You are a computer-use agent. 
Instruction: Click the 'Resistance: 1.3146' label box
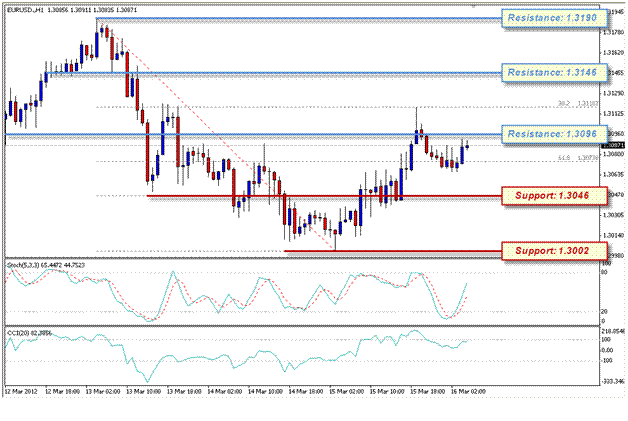coord(555,73)
